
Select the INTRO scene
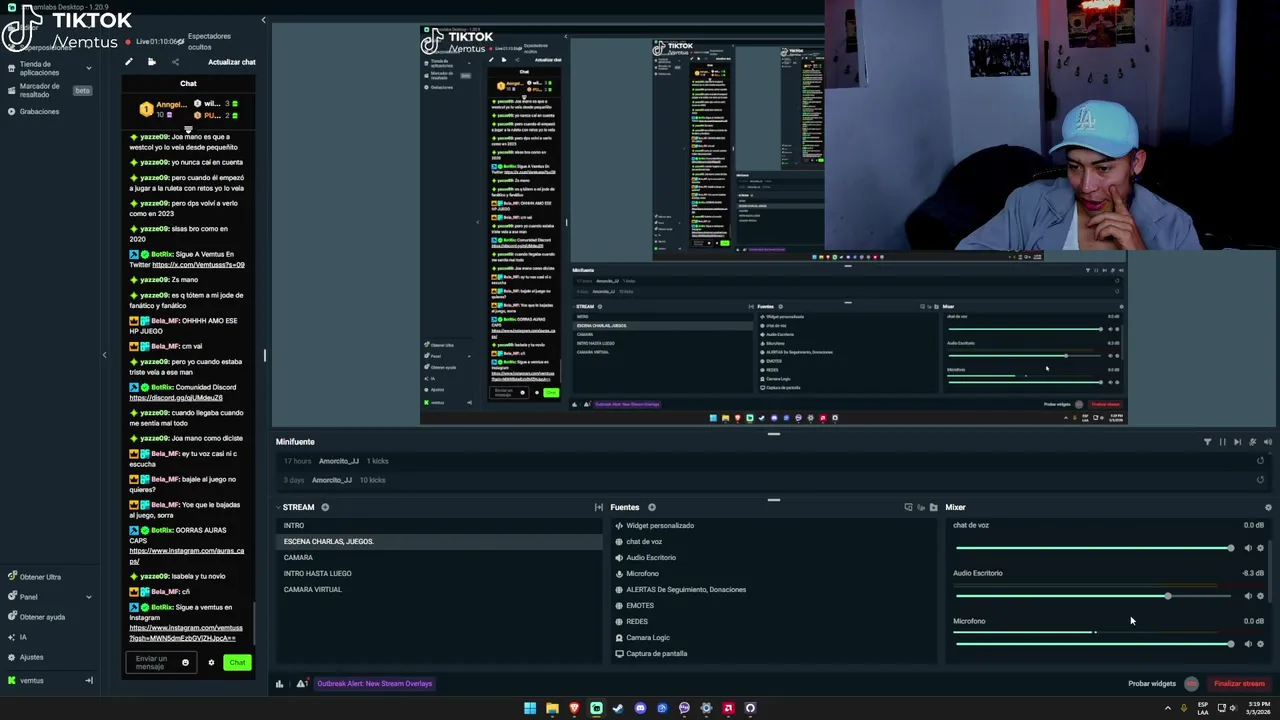click(440, 526)
